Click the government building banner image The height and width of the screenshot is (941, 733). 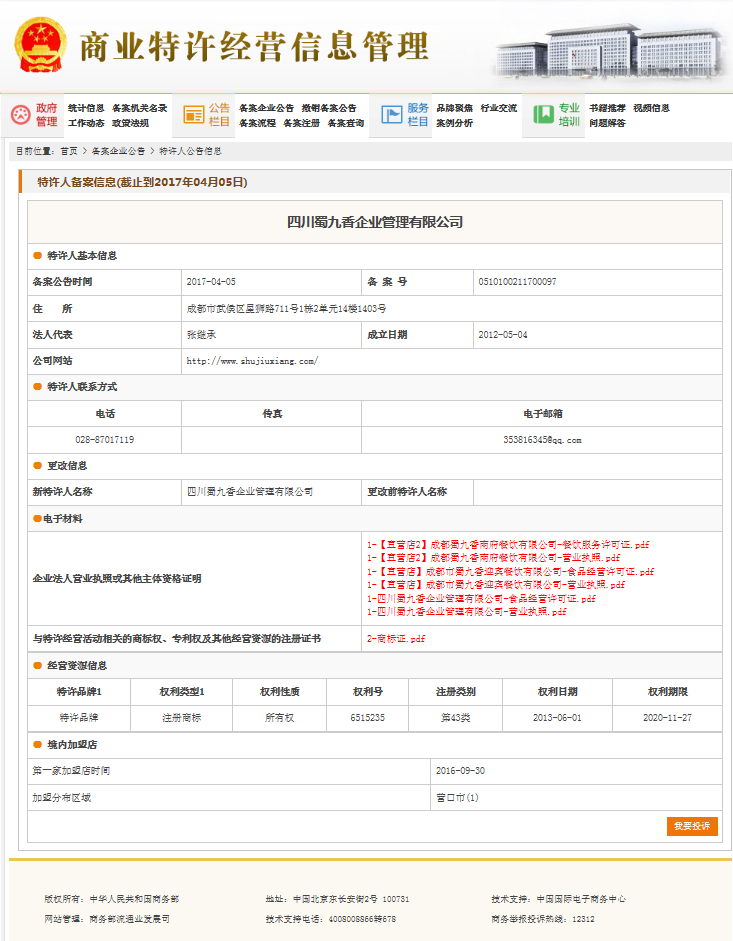click(611, 50)
